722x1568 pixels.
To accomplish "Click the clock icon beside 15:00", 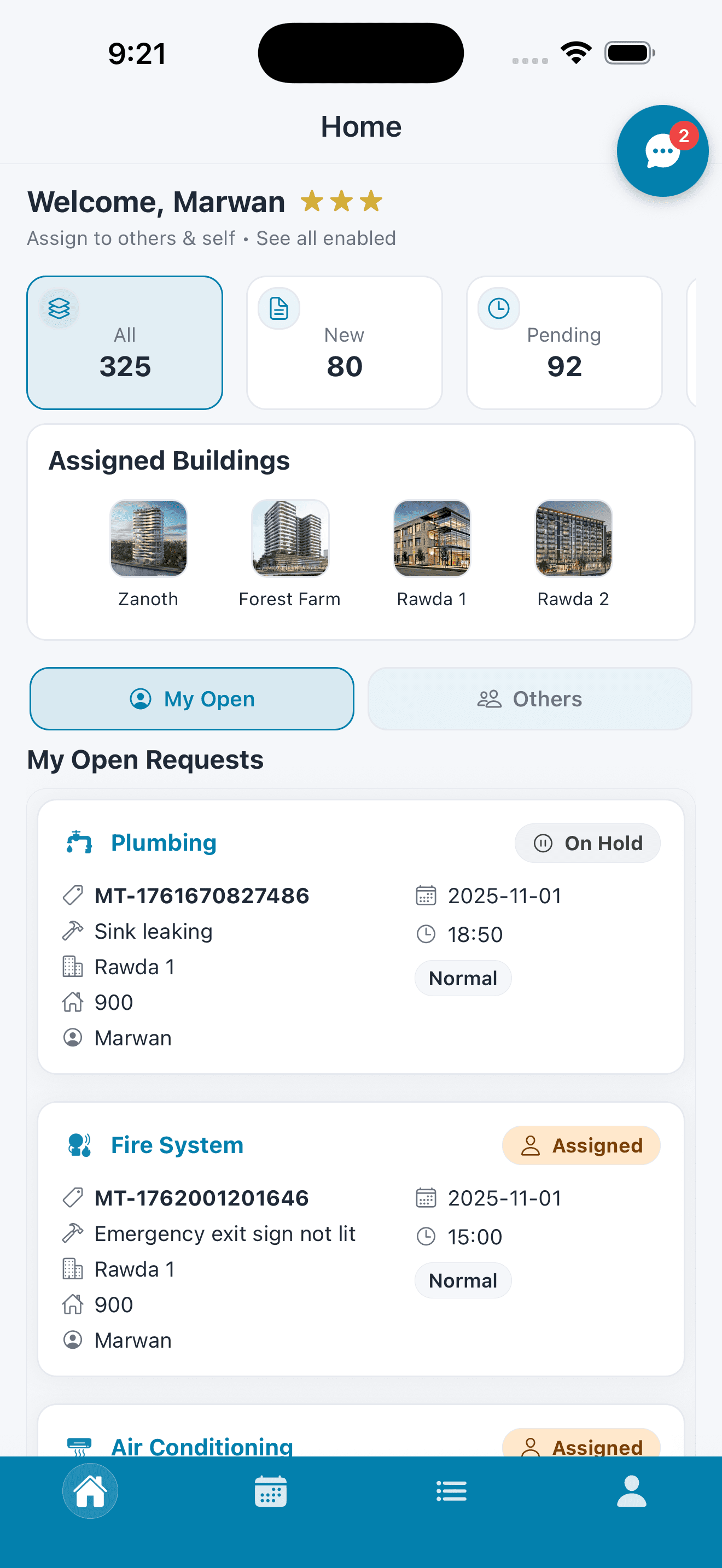I will [426, 1236].
